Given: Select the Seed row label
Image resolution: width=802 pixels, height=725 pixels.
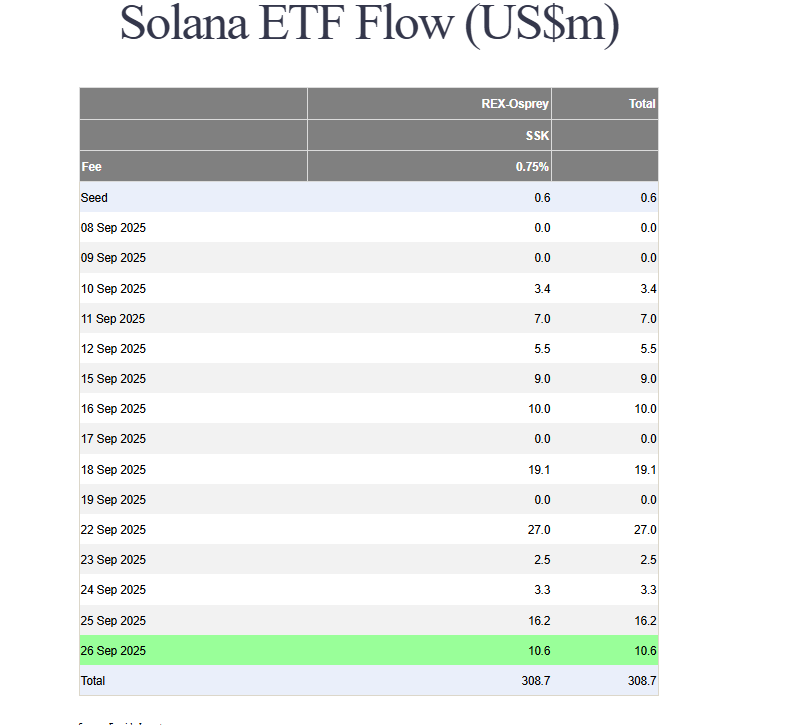Looking at the screenshot, I should [x=94, y=198].
